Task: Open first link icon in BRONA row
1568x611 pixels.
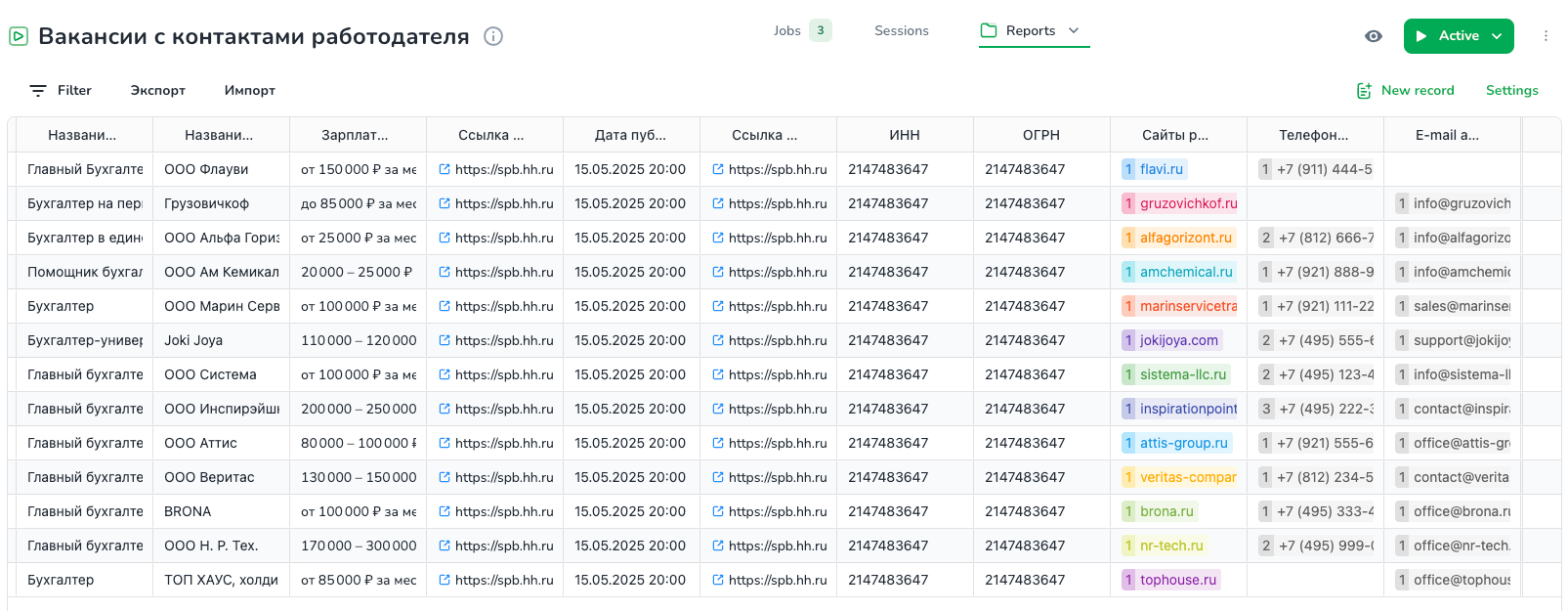Action: coord(445,511)
